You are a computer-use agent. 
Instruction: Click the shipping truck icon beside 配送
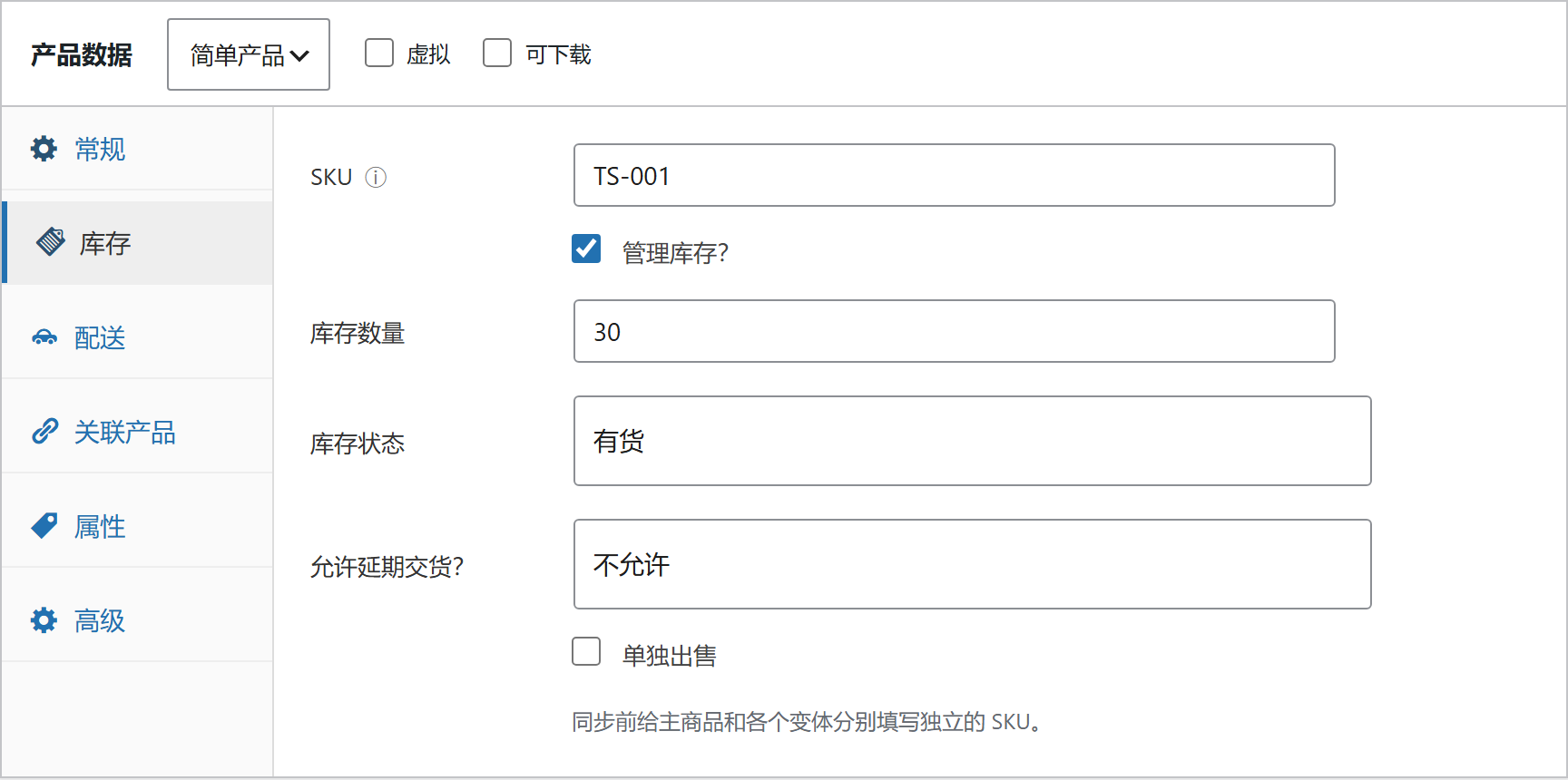click(44, 337)
